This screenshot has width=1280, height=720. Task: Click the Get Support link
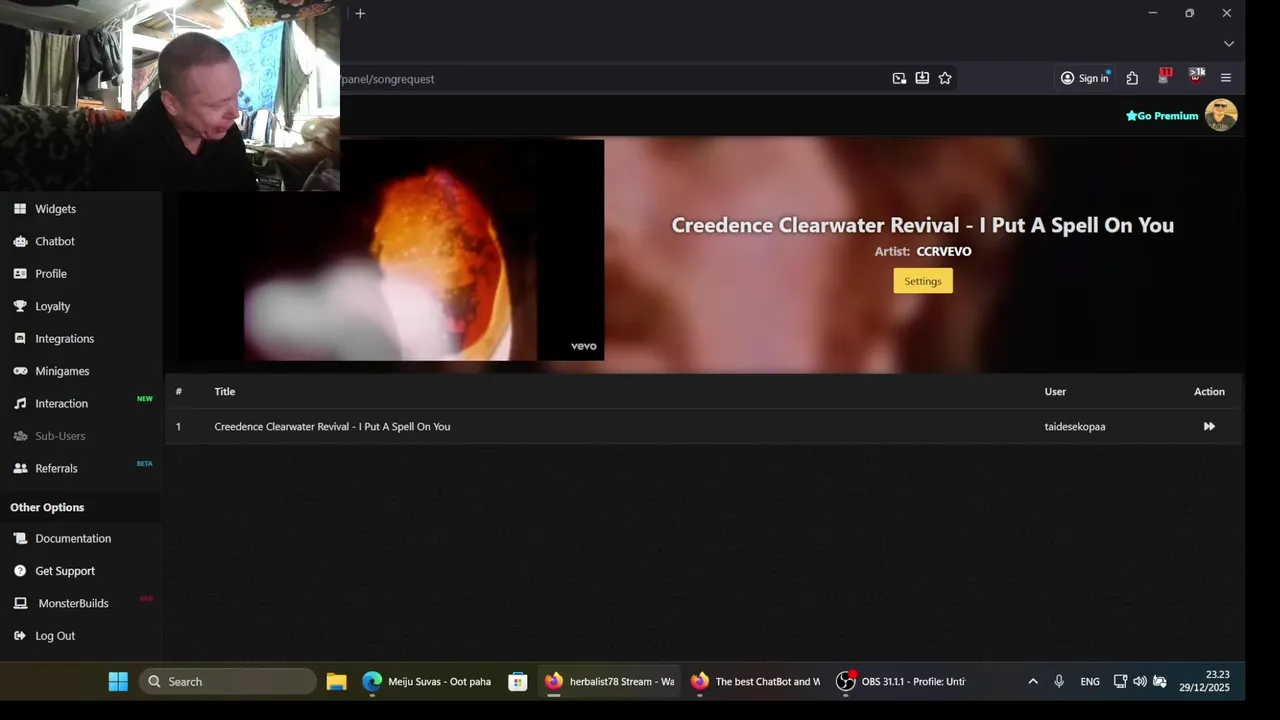[x=65, y=571]
